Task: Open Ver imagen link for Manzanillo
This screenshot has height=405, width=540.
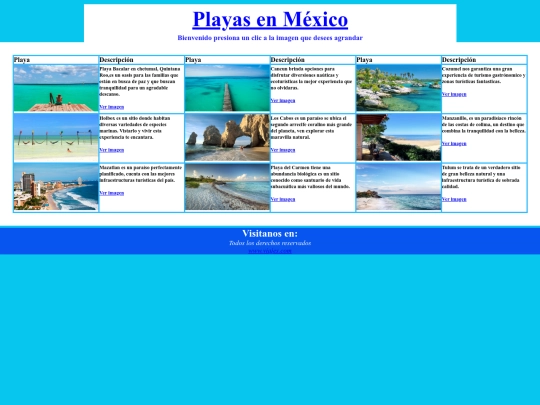Action: point(454,144)
